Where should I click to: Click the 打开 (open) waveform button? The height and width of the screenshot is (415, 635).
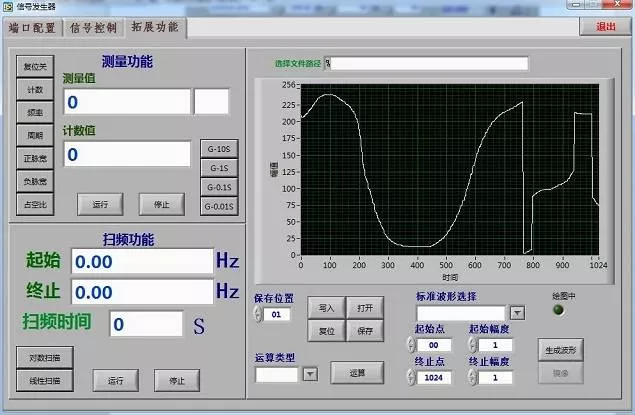click(x=365, y=307)
